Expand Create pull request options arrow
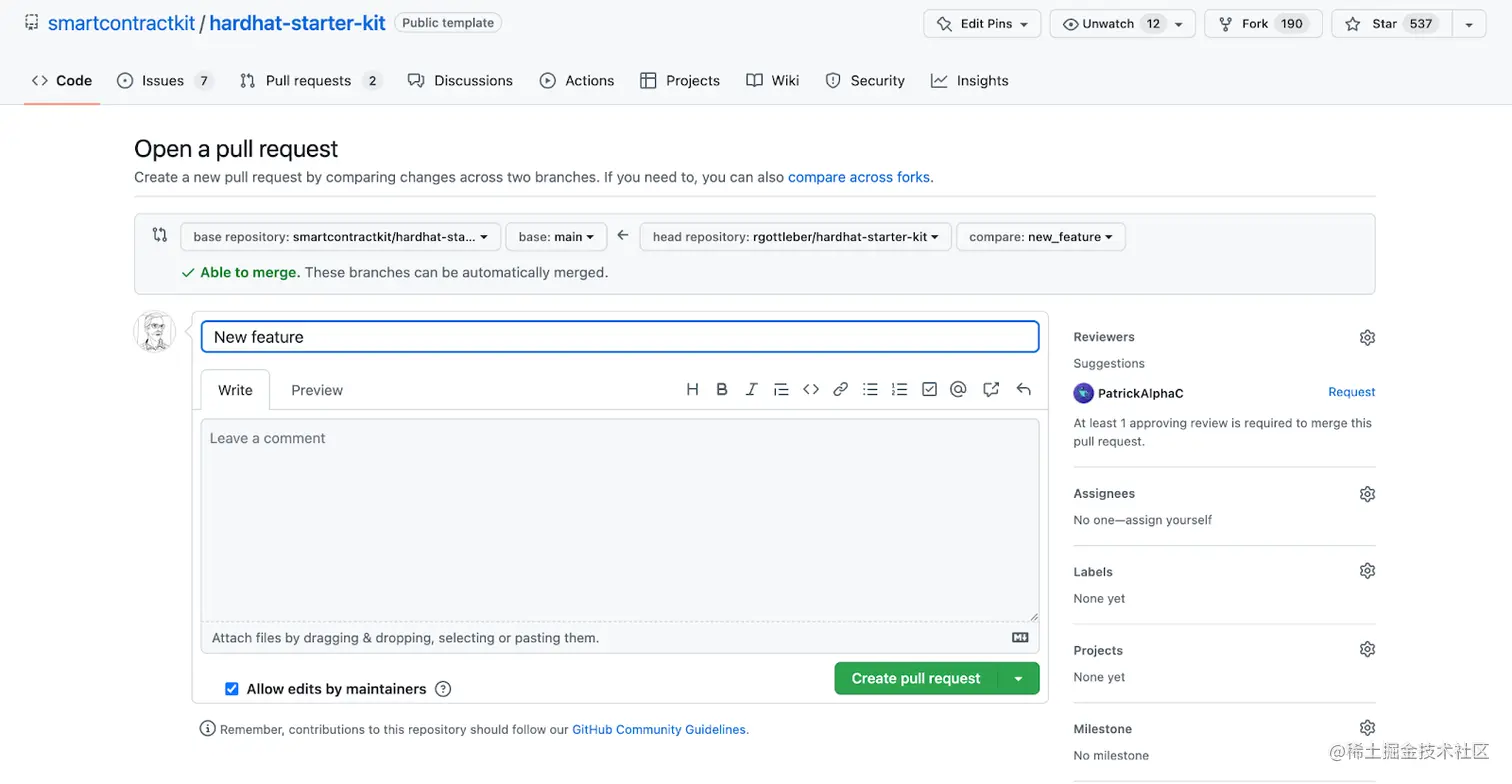The height and width of the screenshot is (784, 1512). (x=1018, y=678)
